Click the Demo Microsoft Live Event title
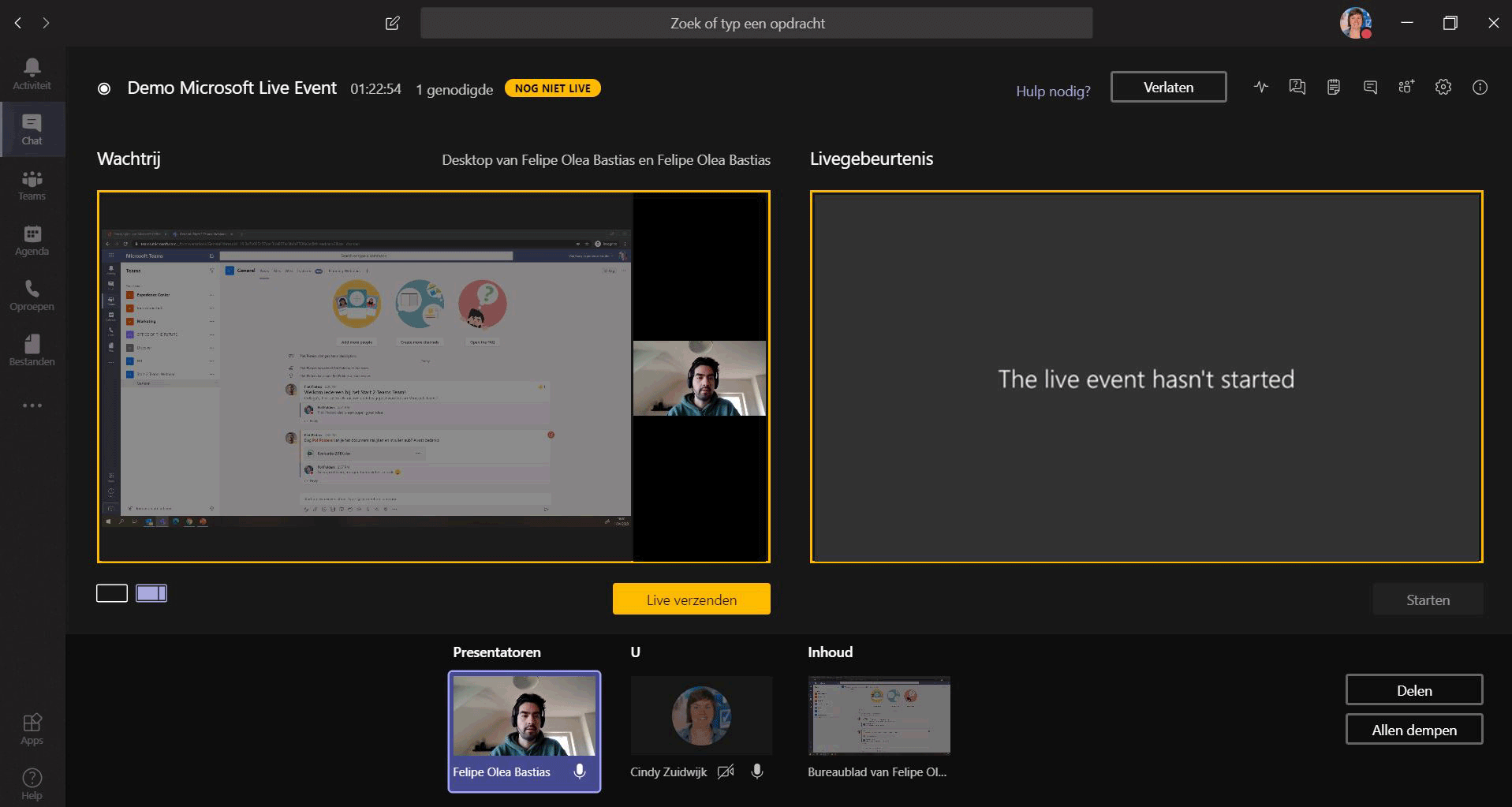 tap(232, 88)
